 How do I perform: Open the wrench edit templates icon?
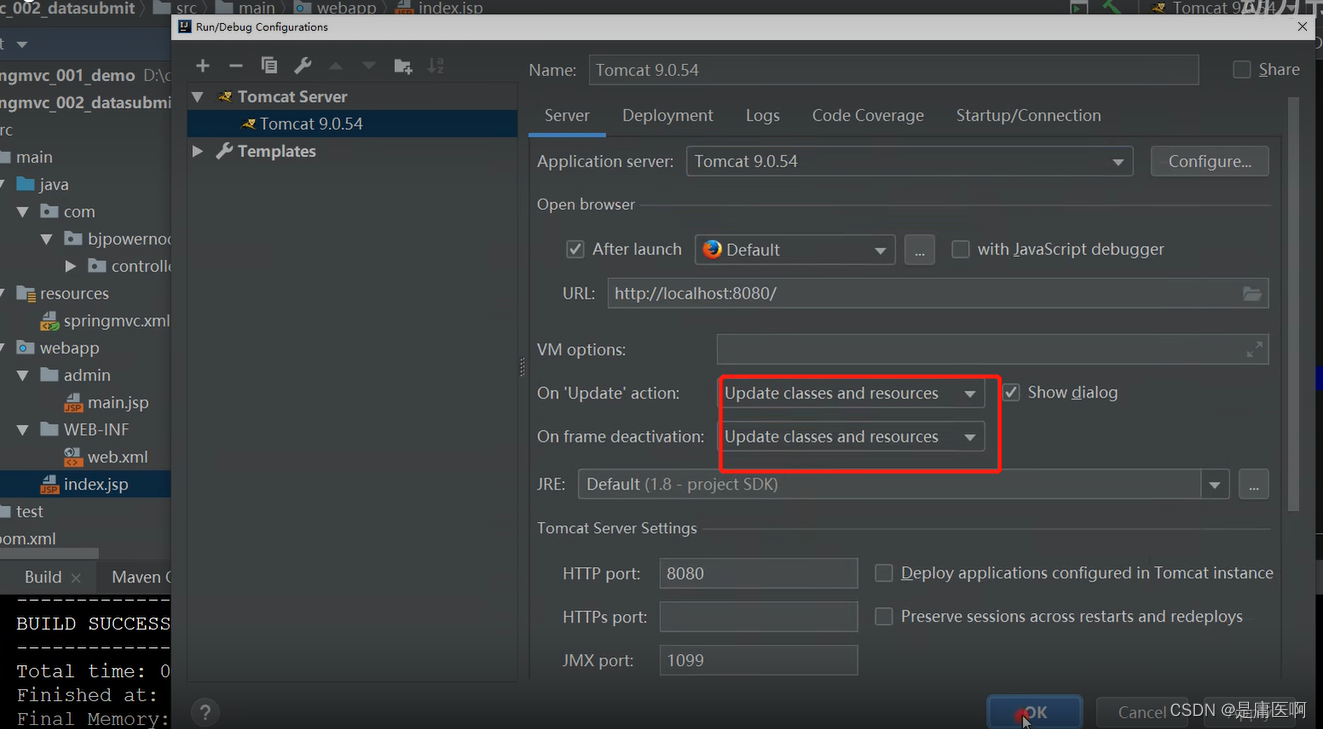(303, 66)
